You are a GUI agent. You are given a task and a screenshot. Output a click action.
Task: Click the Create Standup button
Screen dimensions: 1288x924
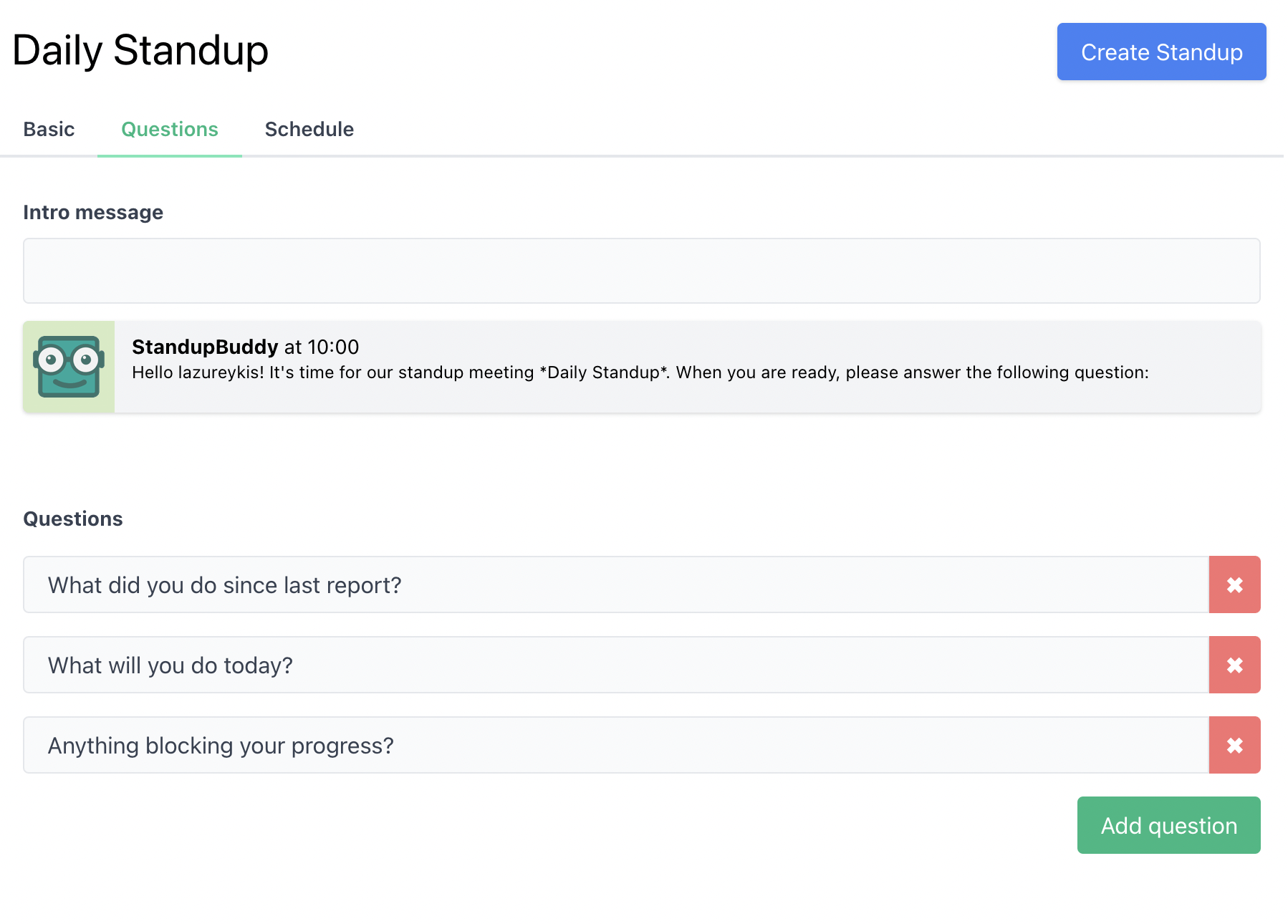coord(1161,52)
